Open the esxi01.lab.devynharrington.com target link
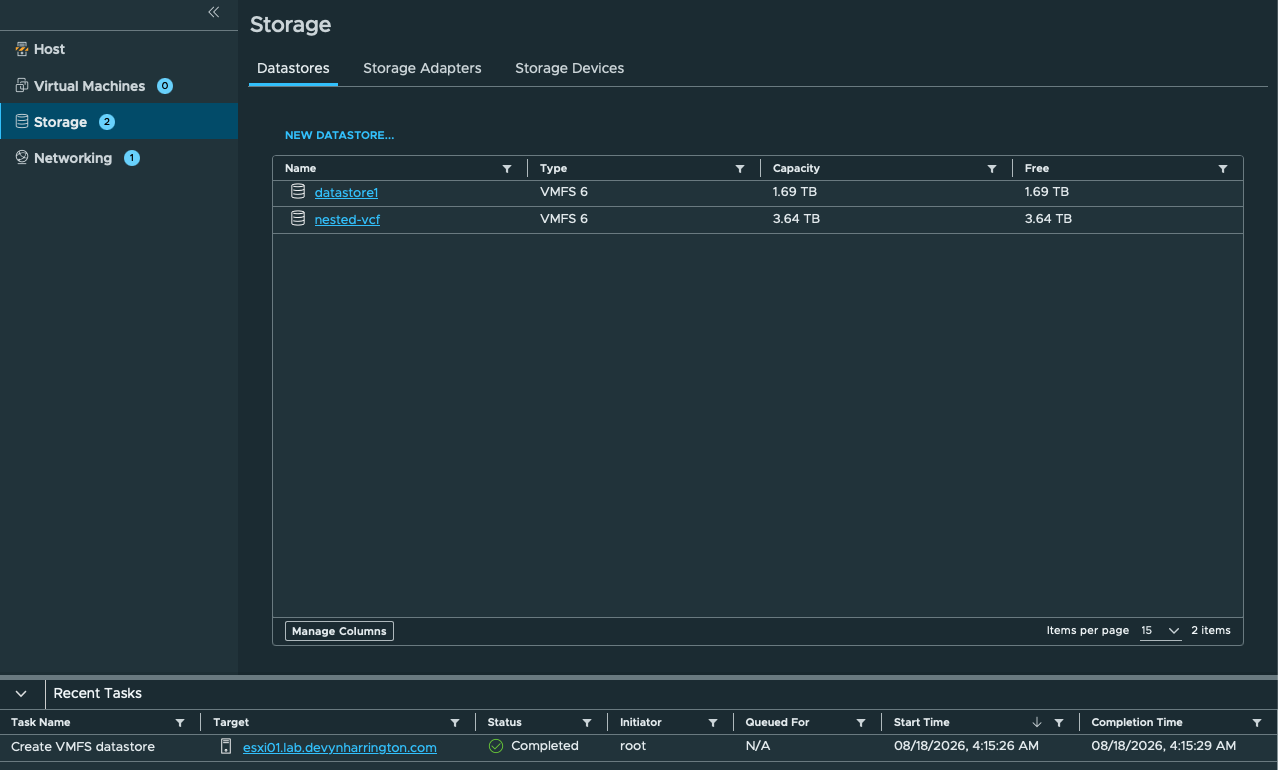The image size is (1278, 770). click(x=340, y=747)
